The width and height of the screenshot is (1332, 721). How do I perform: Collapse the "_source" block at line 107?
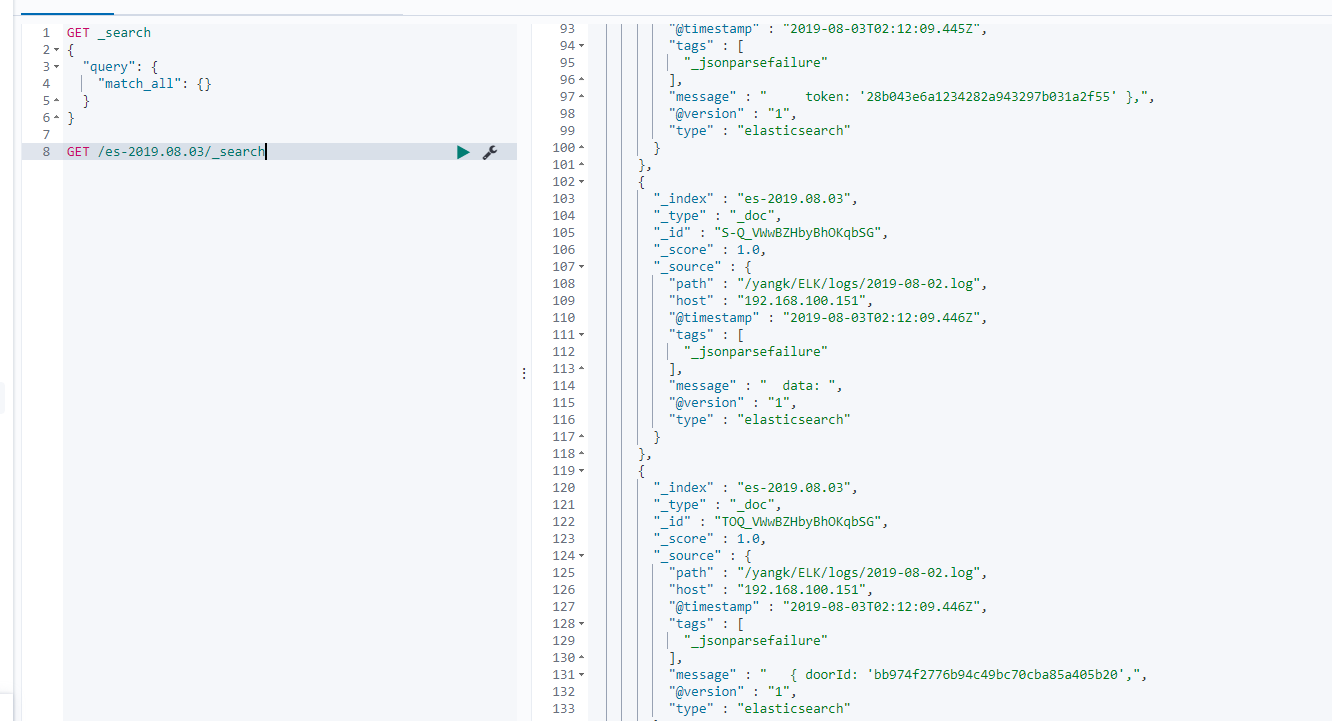point(582,266)
